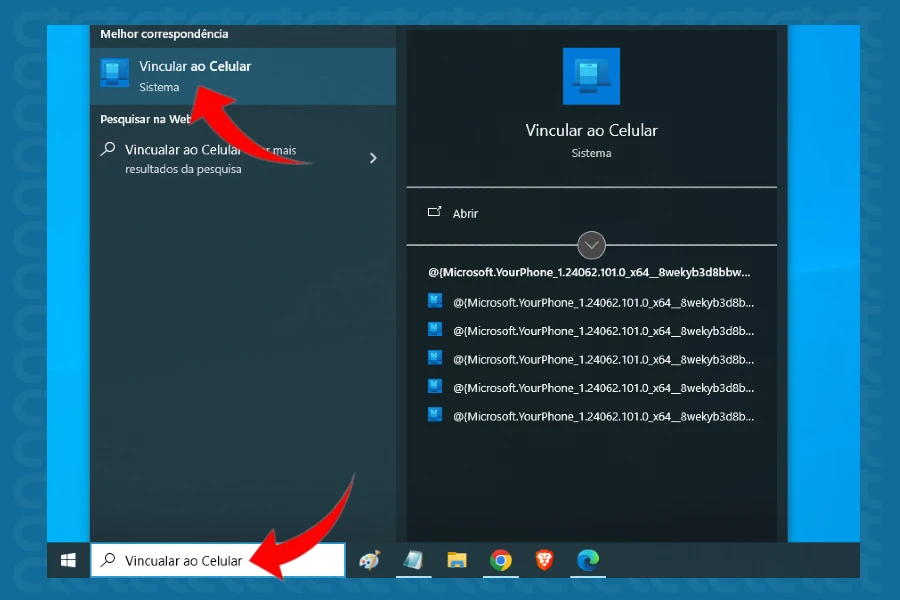
Task: Launch Brave browser from taskbar
Action: pyautogui.click(x=545, y=560)
